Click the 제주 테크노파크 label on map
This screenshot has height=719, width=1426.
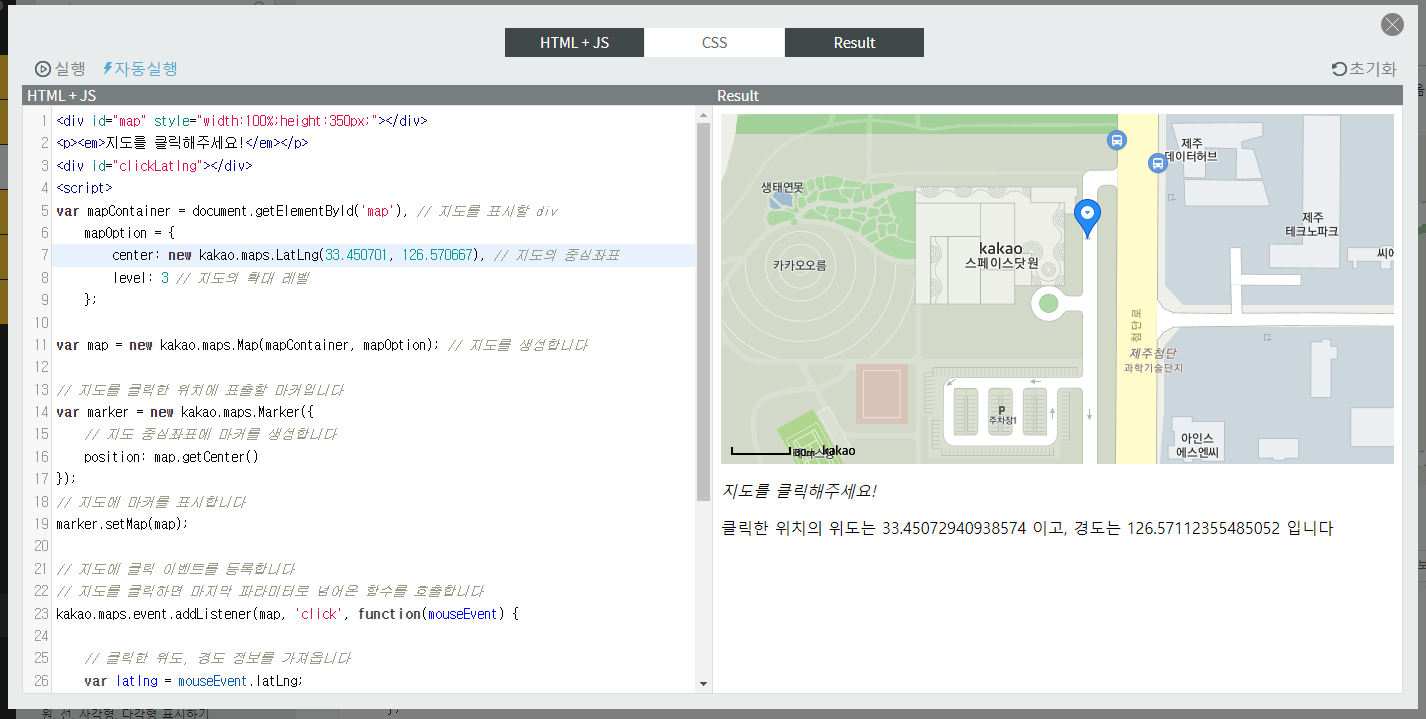tap(1312, 224)
